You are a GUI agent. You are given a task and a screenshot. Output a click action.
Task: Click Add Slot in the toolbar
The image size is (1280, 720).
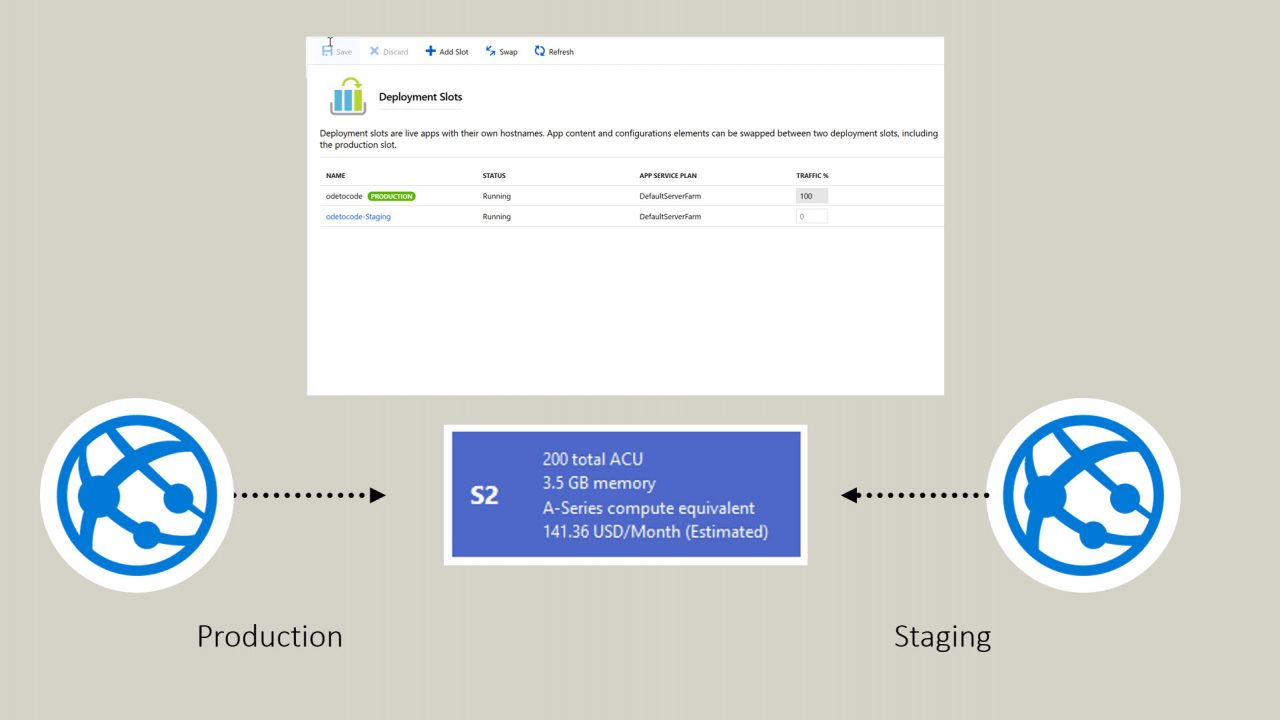(447, 51)
